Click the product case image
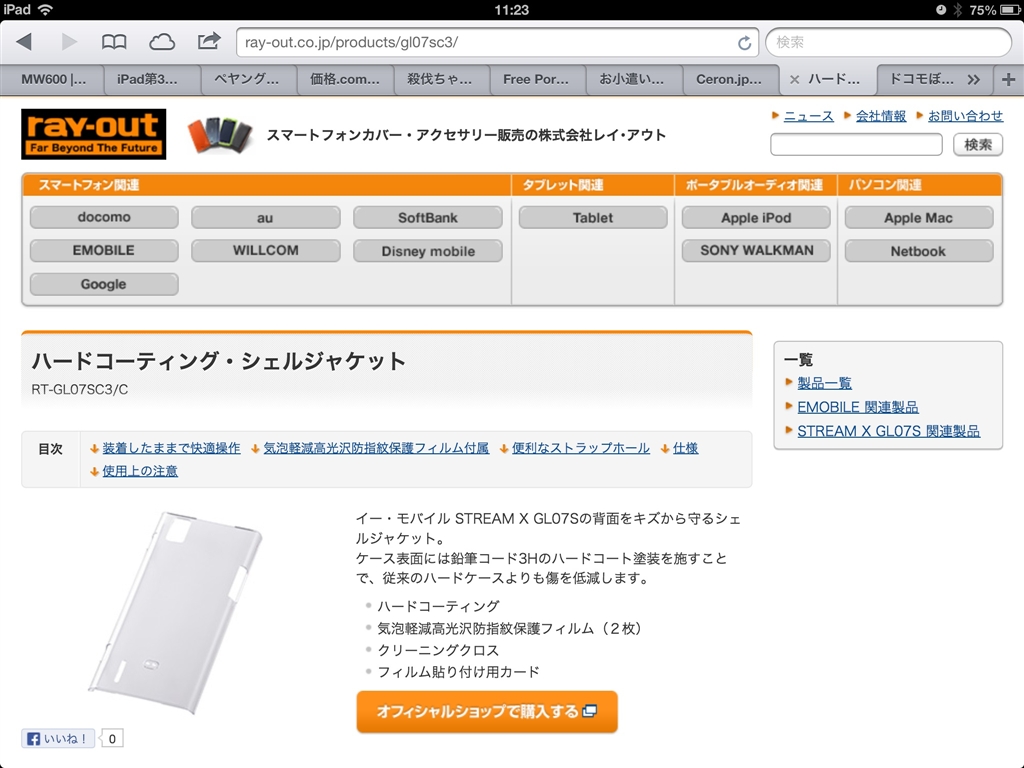This screenshot has height=768, width=1024. pos(175,612)
